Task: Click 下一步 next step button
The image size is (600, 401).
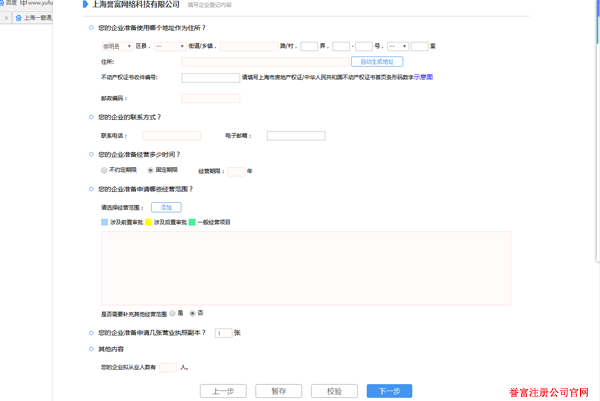Action: point(389,391)
